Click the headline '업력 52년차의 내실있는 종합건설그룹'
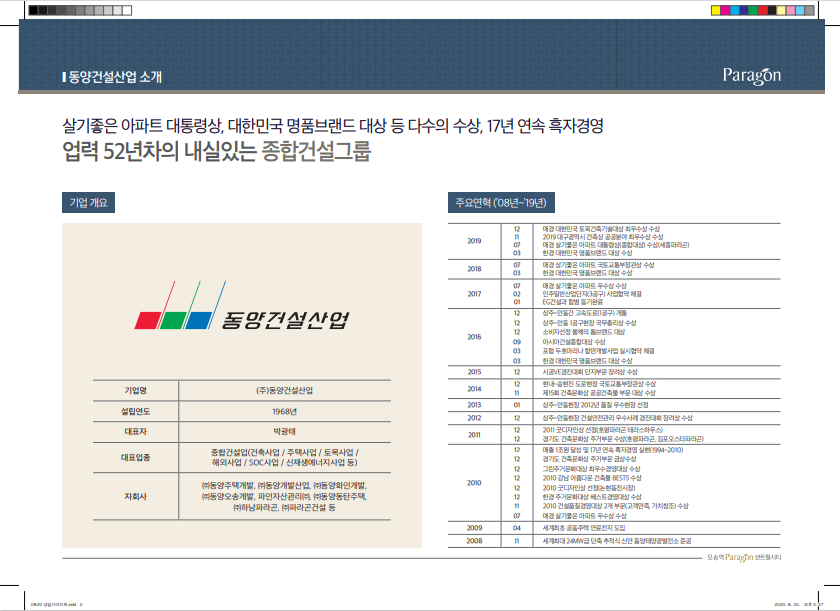 pos(216,151)
